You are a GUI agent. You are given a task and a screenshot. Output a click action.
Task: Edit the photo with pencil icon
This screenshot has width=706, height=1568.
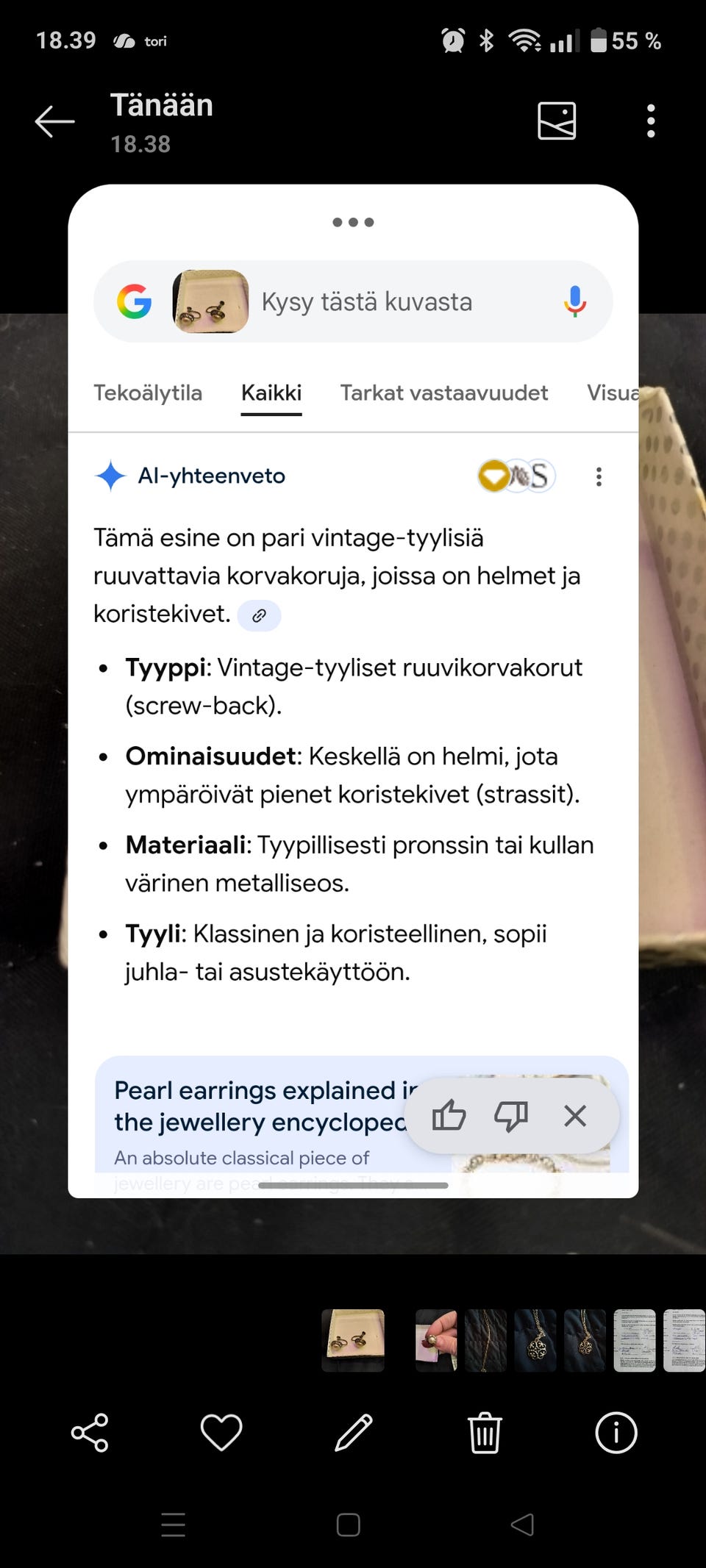pos(354,1433)
